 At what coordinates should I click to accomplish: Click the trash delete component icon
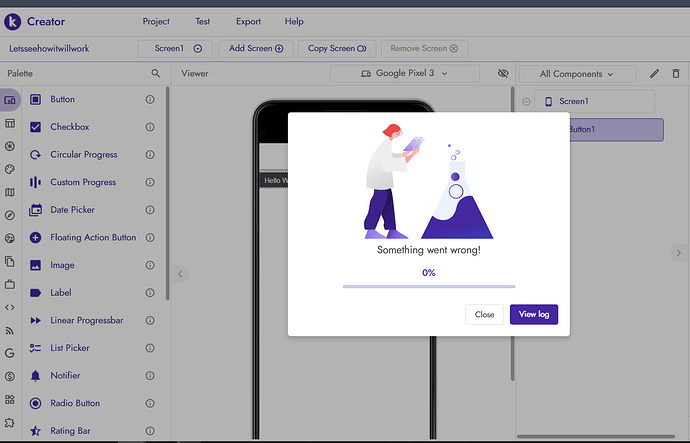click(x=676, y=74)
